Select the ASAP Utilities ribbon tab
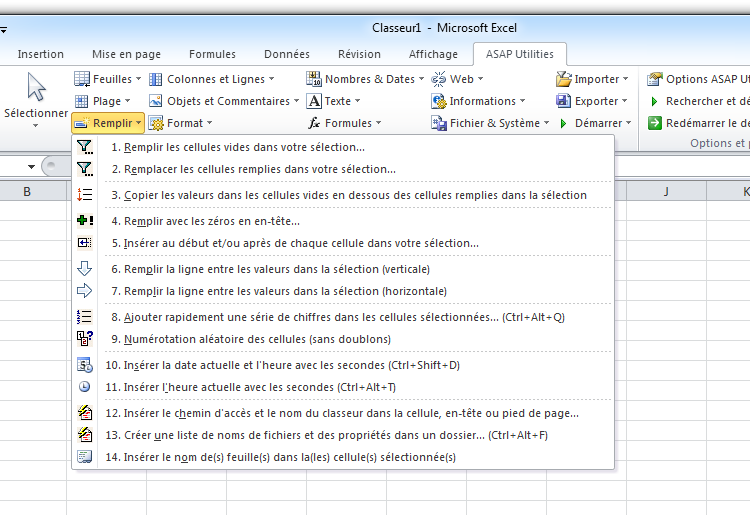750x515 pixels. [520, 54]
